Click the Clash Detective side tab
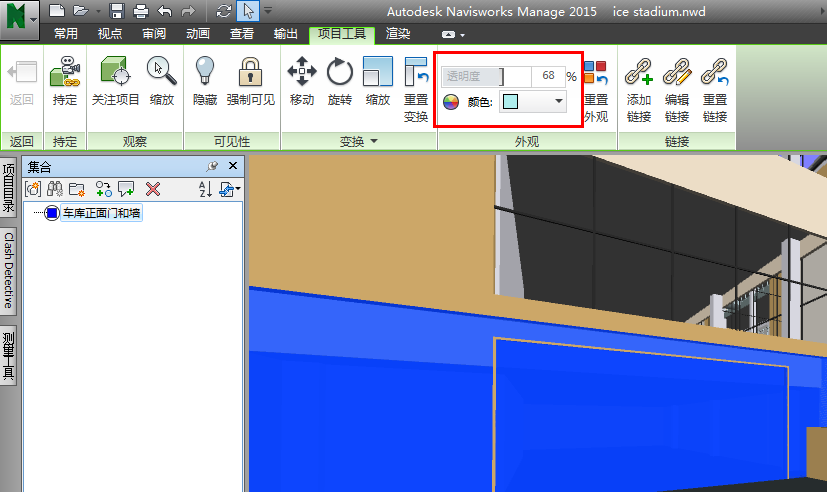The width and height of the screenshot is (827, 492). point(8,270)
